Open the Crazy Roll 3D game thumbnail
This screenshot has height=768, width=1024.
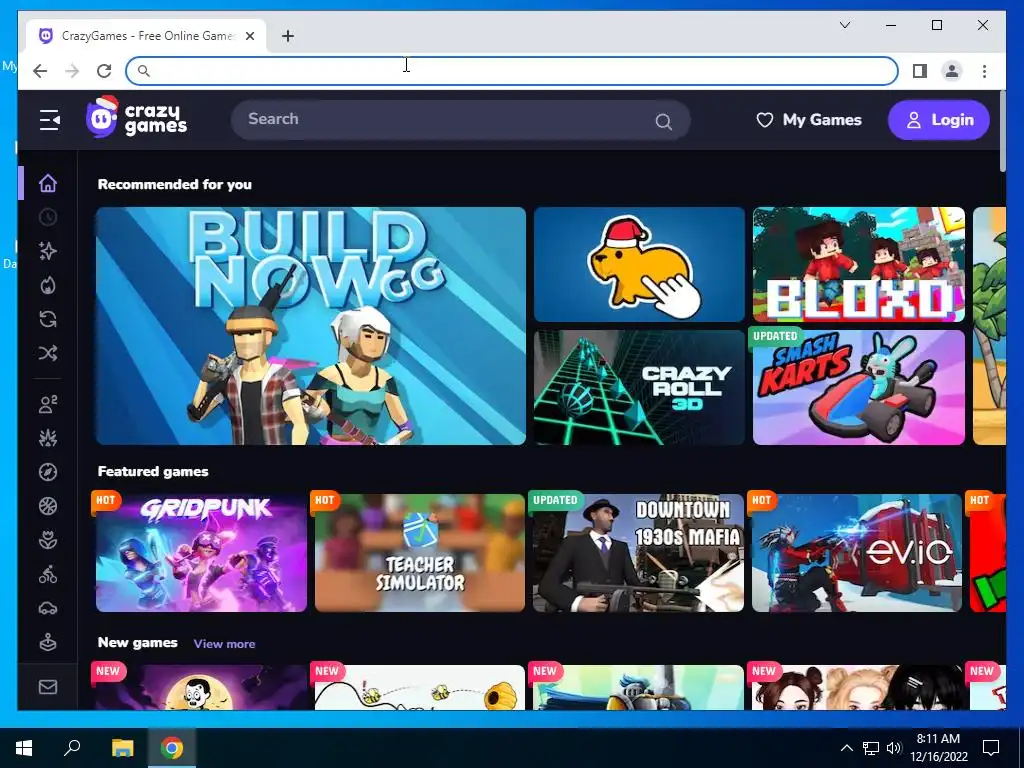[x=639, y=387]
